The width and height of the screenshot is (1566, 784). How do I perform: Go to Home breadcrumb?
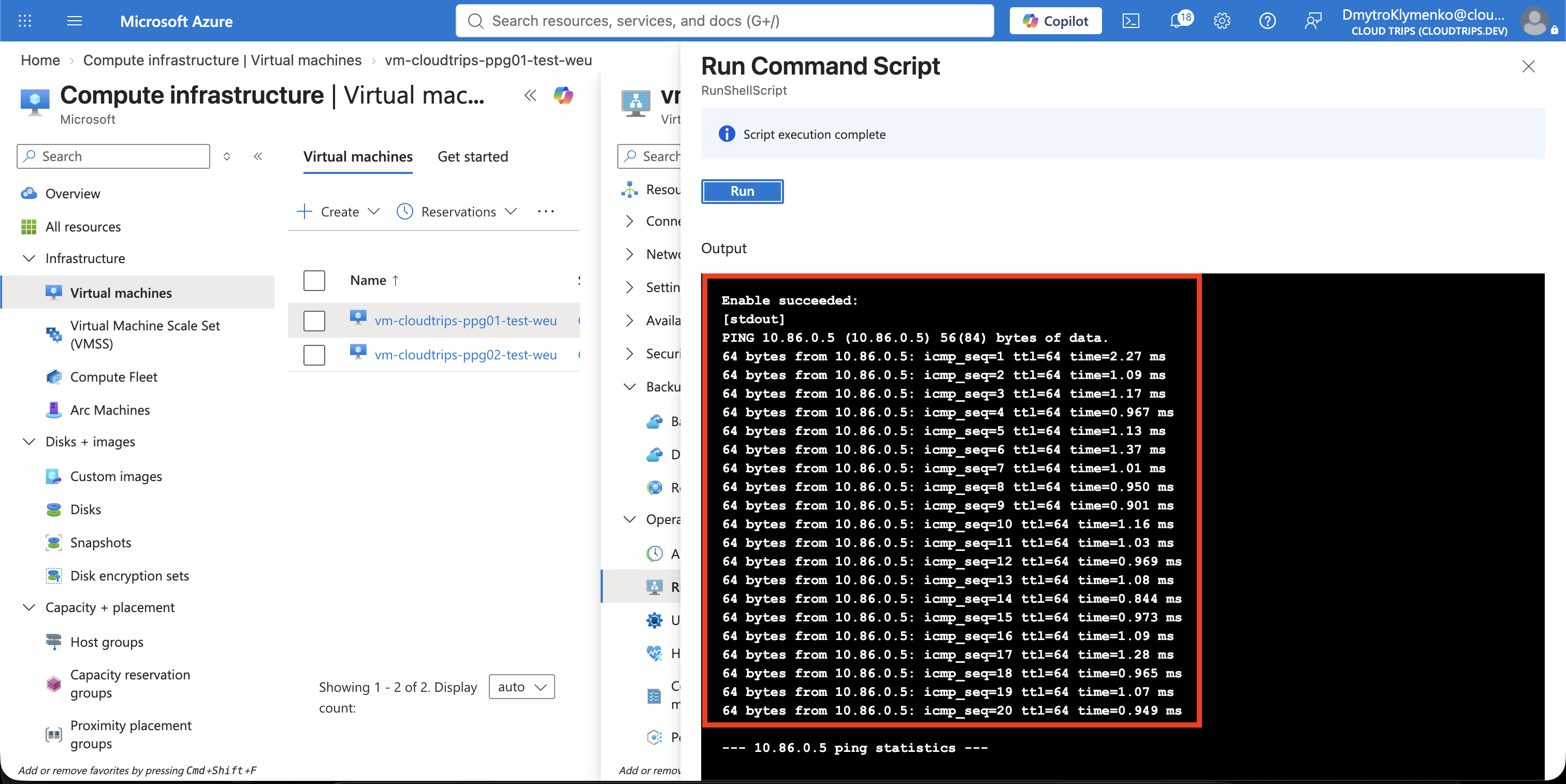[40, 60]
